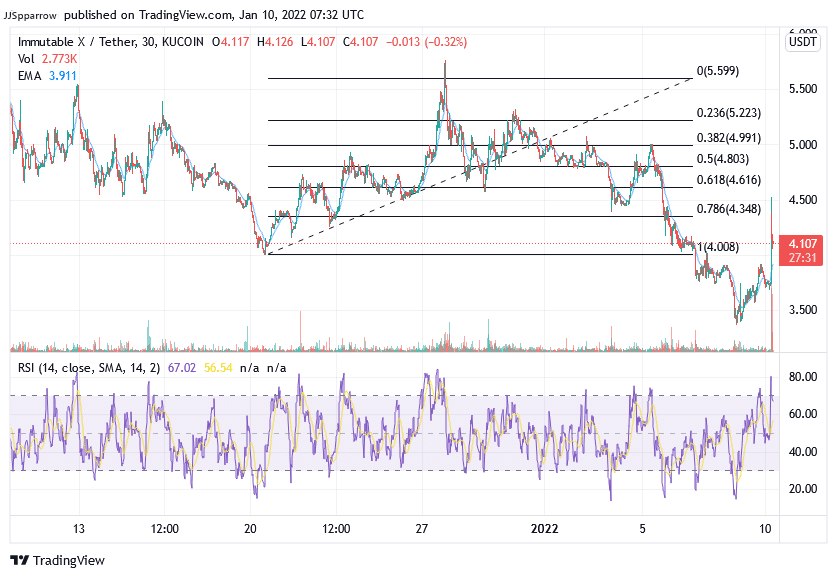
Task: Click the 27 date label on time axis
Action: [x=422, y=529]
